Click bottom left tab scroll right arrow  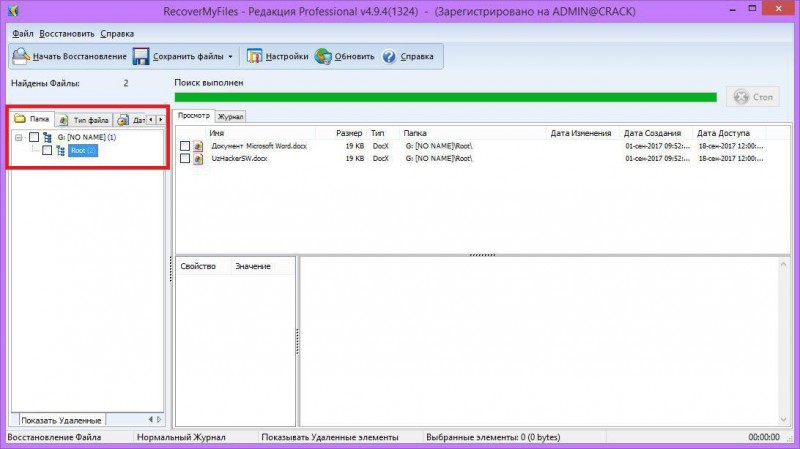click(x=159, y=419)
